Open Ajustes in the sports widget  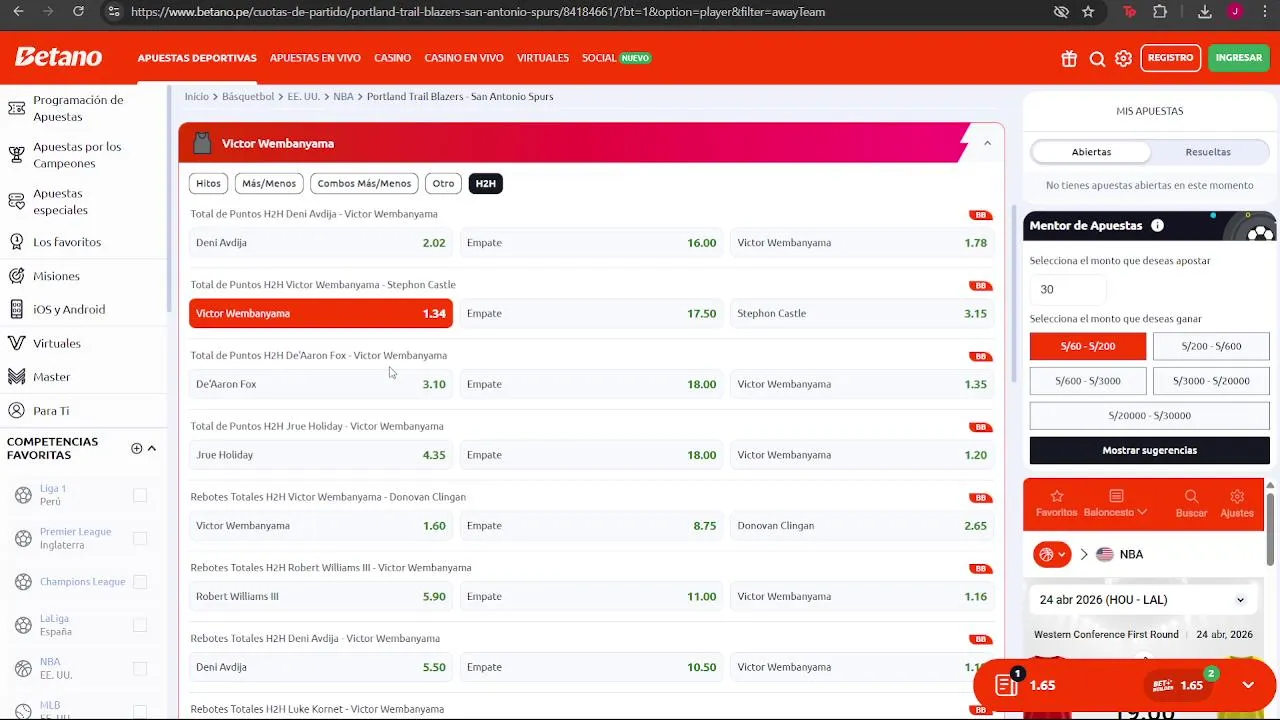1237,503
